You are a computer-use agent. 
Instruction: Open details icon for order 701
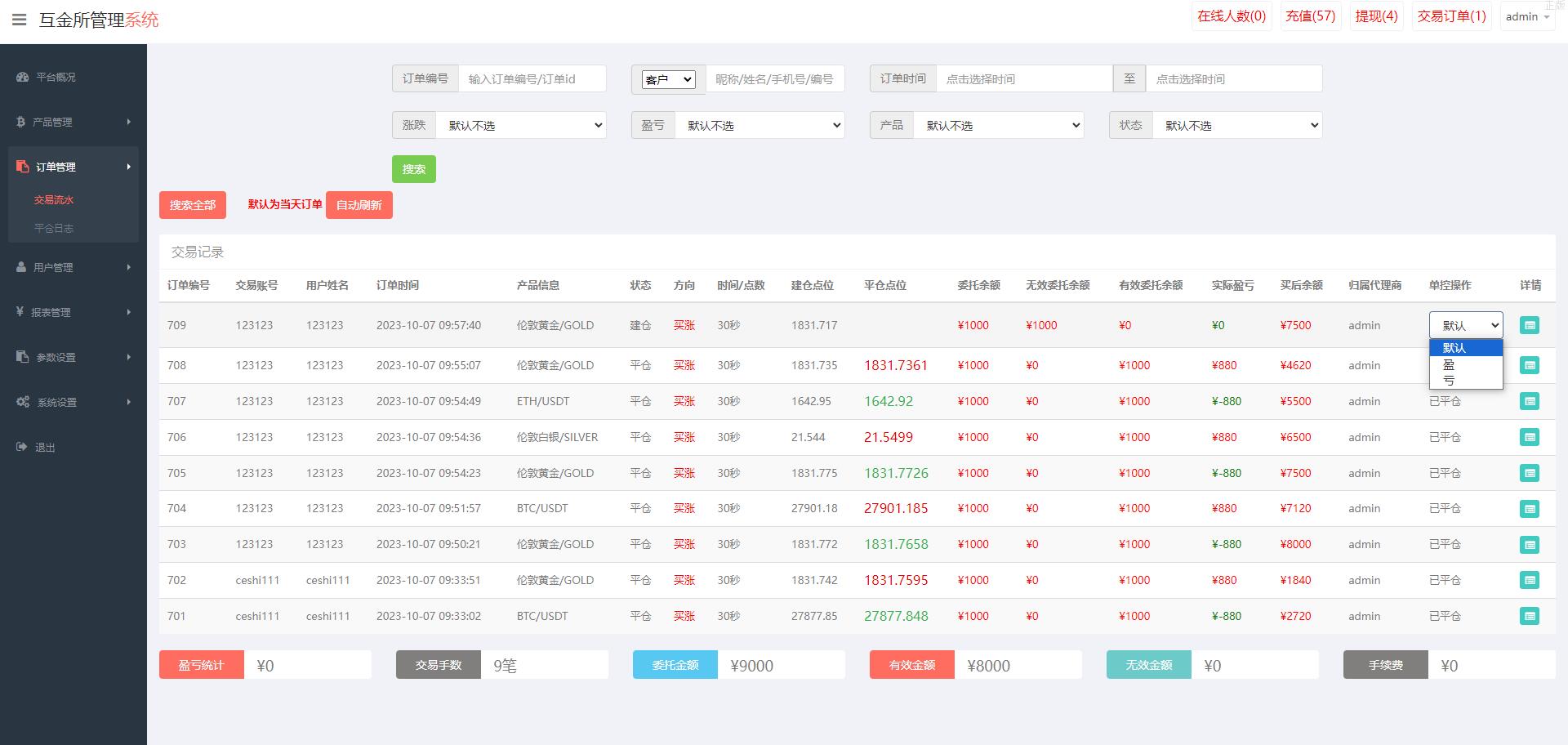(x=1529, y=616)
